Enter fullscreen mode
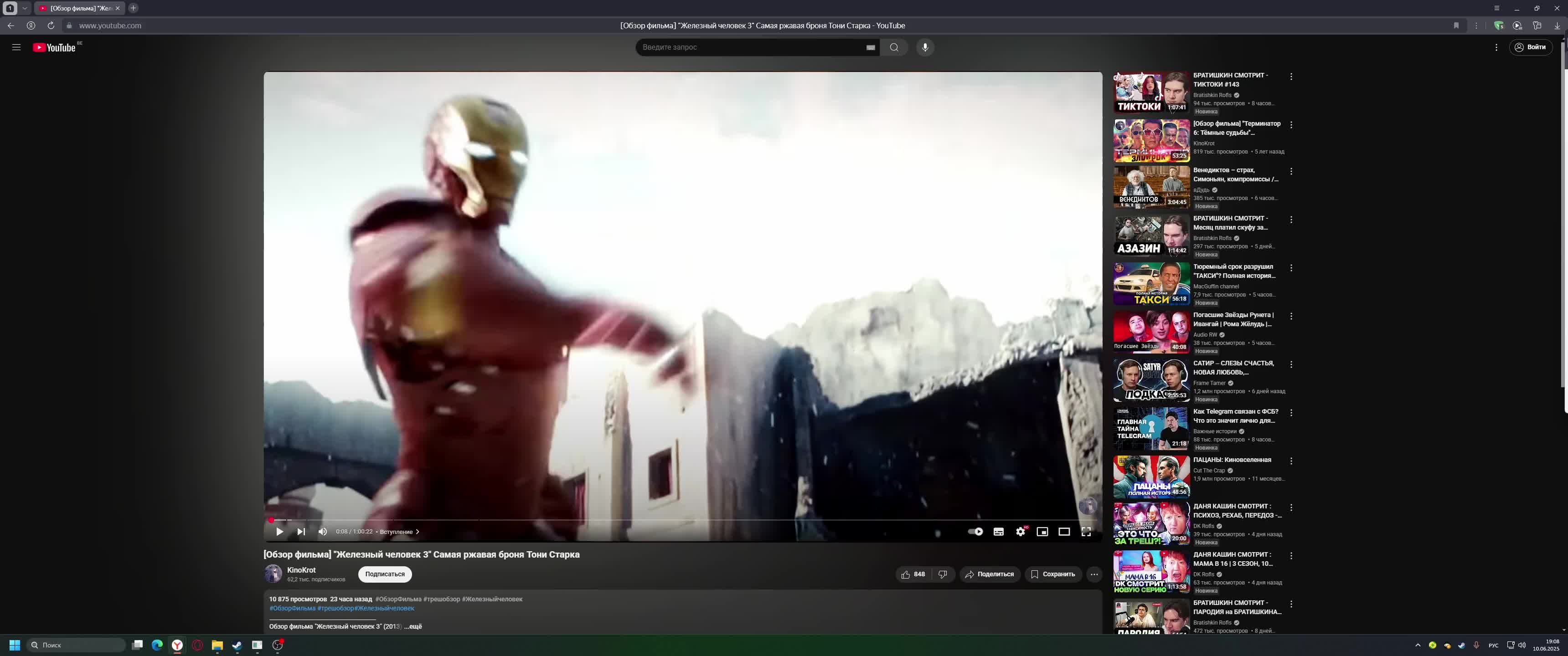1568x656 pixels. click(x=1086, y=531)
